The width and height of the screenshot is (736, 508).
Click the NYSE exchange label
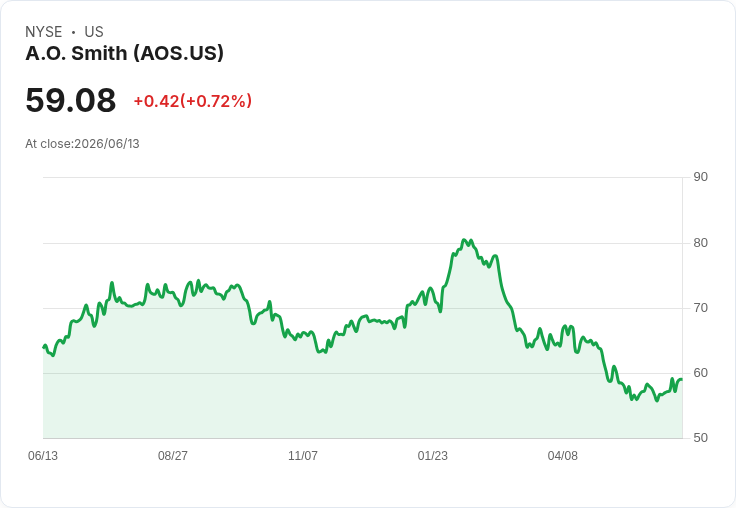pos(44,32)
